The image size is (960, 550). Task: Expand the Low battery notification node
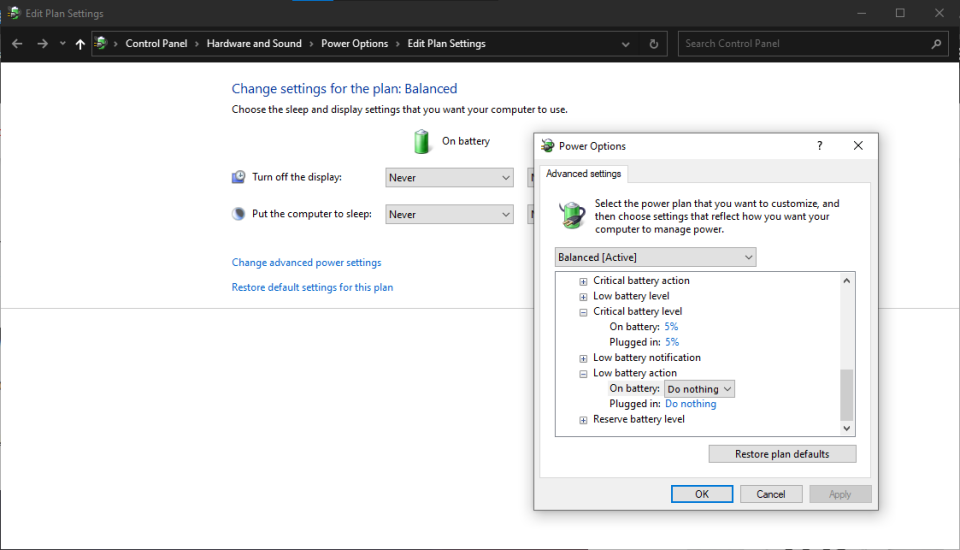[x=584, y=358]
